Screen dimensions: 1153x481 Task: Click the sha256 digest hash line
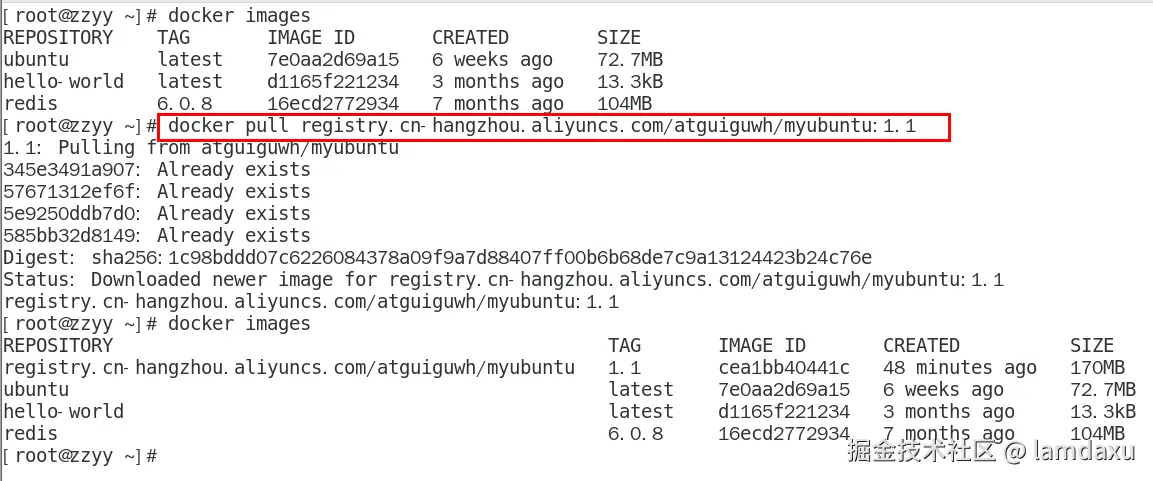pyautogui.click(x=438, y=257)
